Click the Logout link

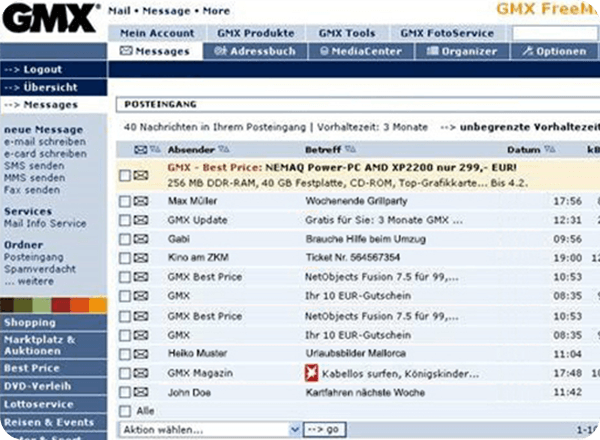42,70
